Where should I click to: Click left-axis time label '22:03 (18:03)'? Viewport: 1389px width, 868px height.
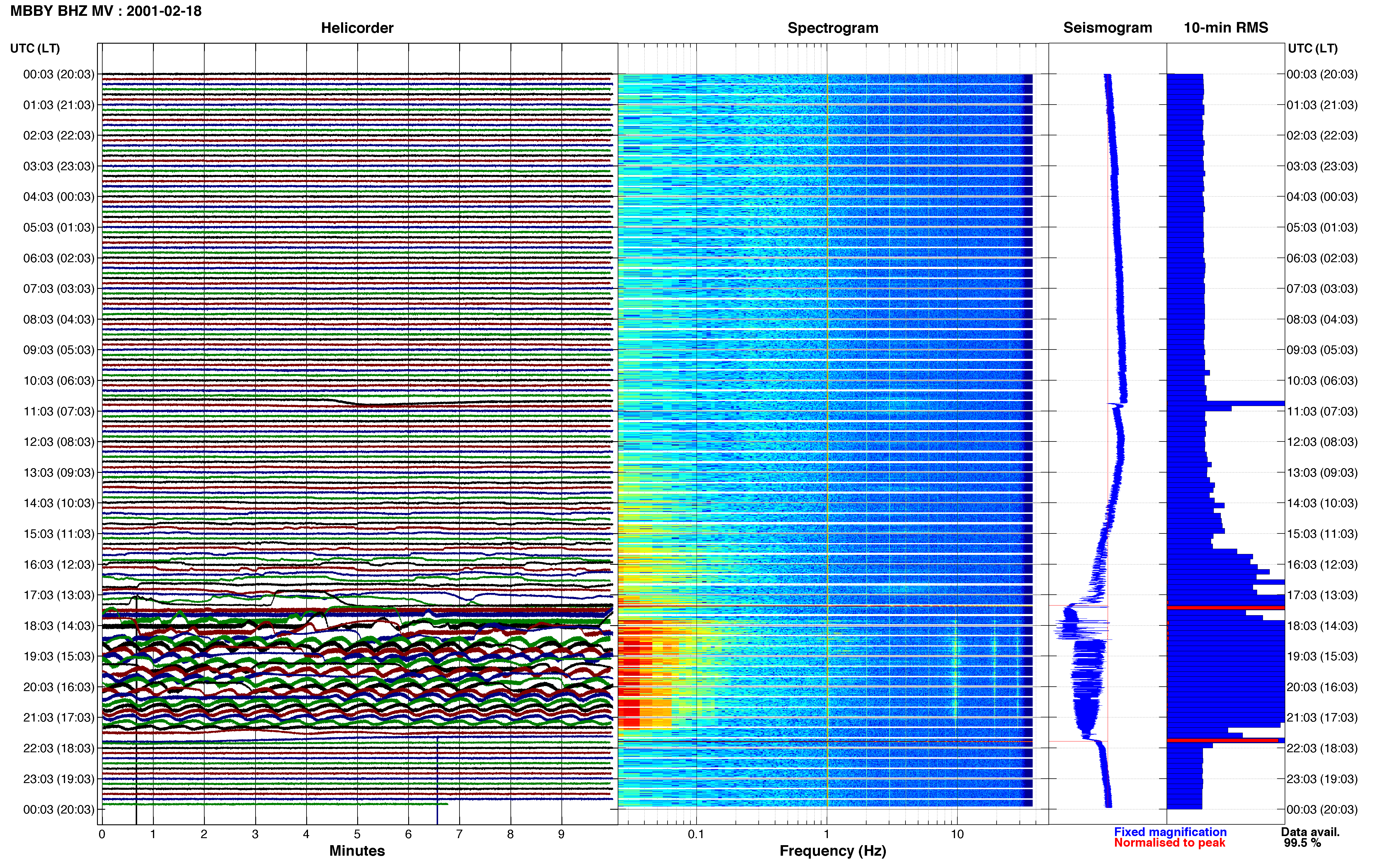tap(59, 748)
